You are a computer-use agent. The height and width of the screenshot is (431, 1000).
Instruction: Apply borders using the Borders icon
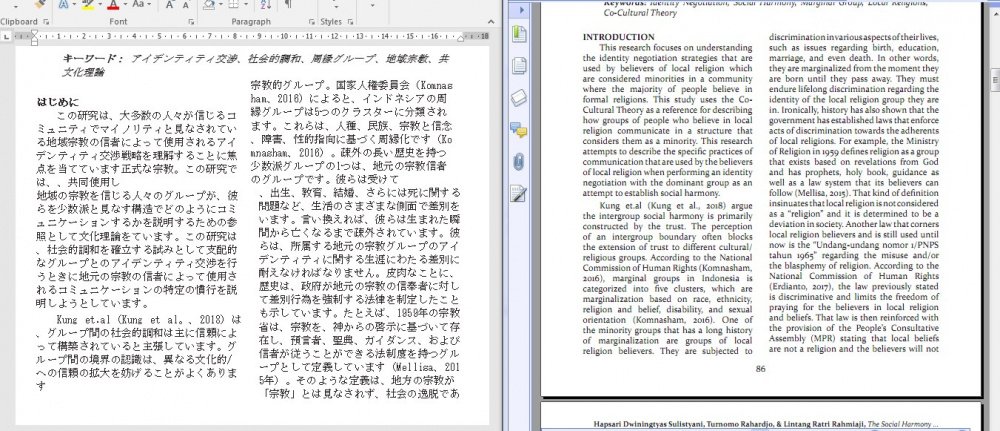pos(233,4)
